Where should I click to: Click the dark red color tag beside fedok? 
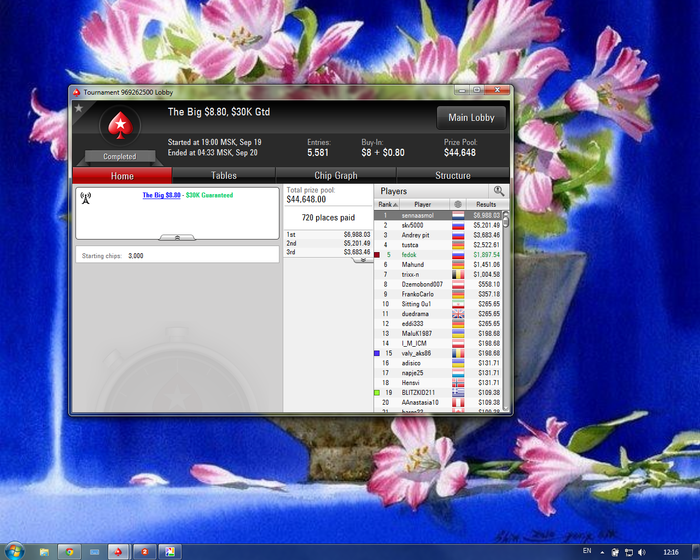(x=377, y=255)
